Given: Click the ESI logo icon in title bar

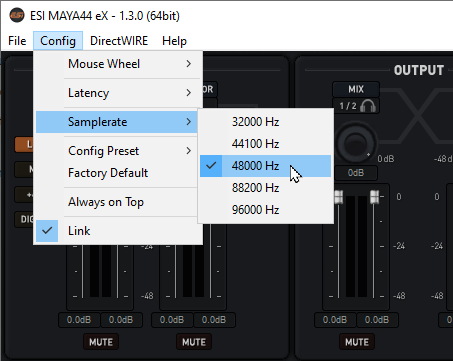Looking at the screenshot, I should (x=17, y=15).
